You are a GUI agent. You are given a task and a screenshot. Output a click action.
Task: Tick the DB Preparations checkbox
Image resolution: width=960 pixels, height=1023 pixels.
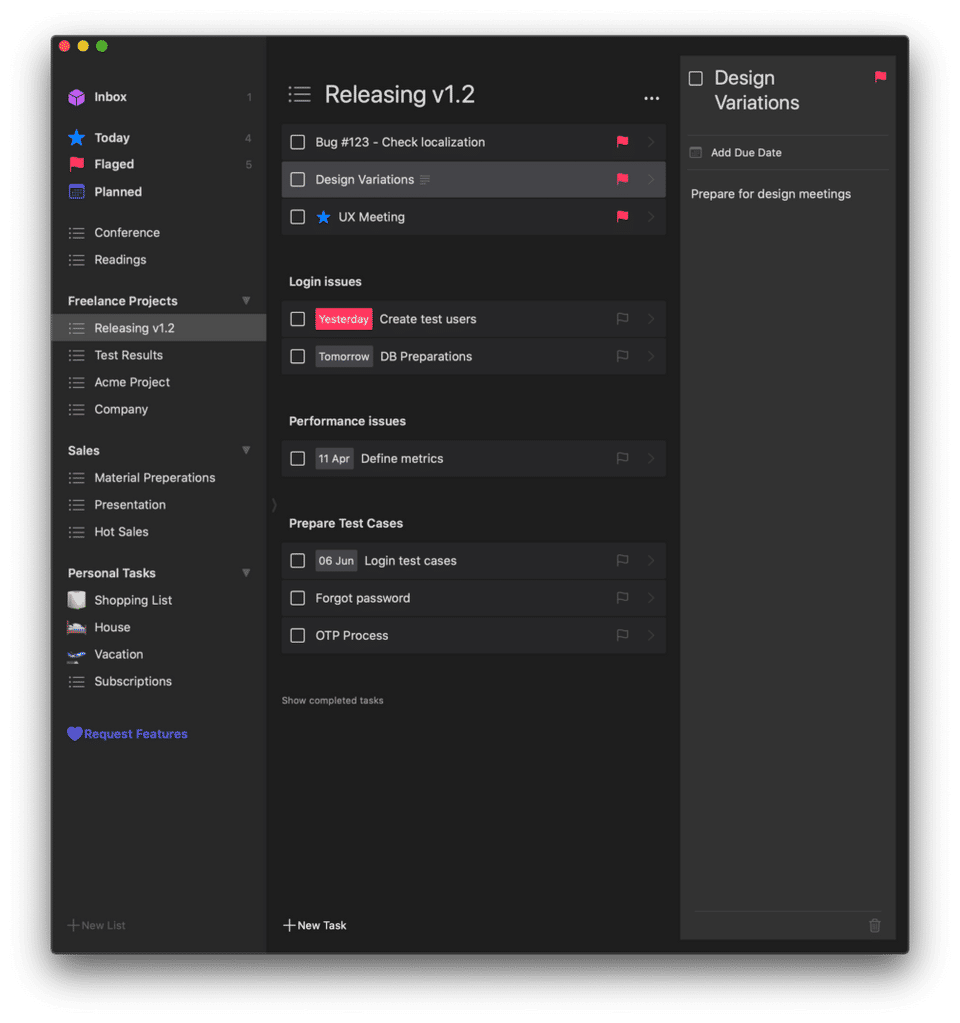coord(298,356)
